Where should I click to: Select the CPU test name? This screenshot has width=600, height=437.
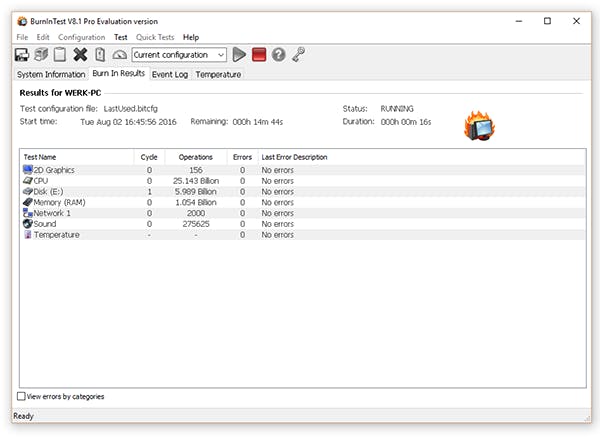pyautogui.click(x=41, y=181)
